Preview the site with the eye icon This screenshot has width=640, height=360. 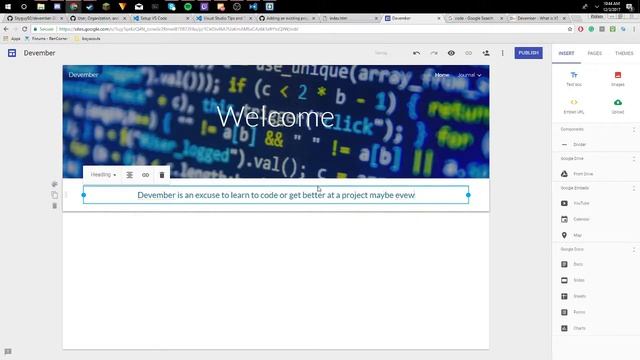[451, 53]
